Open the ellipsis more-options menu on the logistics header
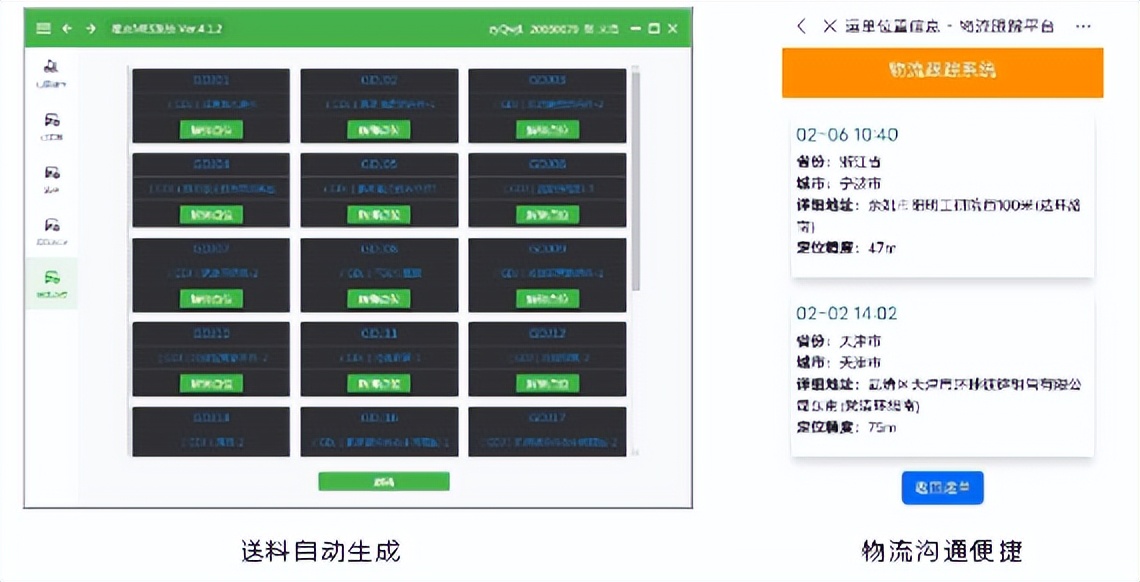Viewport: 1140px width, 582px height. [1083, 26]
